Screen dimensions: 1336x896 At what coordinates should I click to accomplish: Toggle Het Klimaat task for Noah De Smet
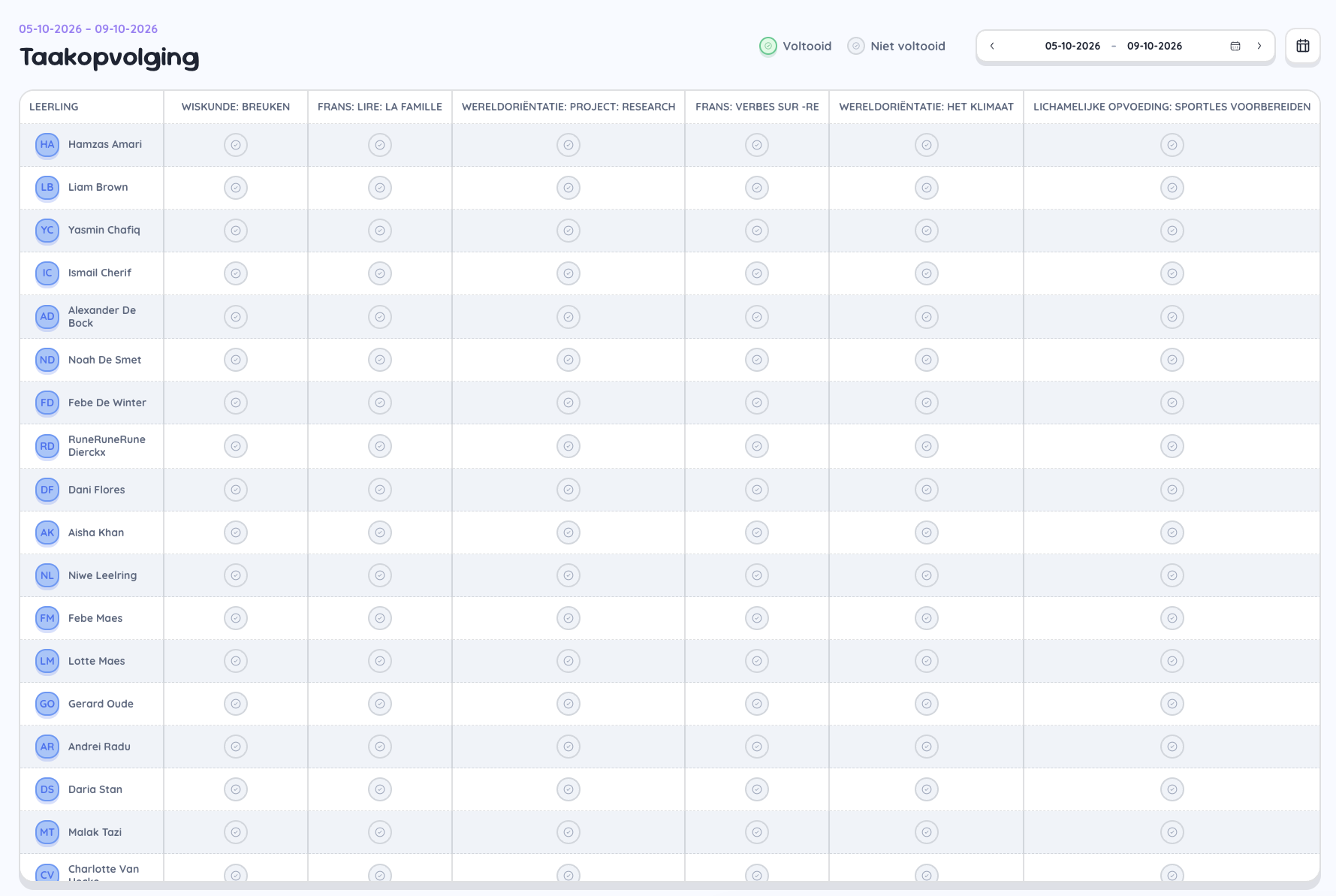pos(927,360)
